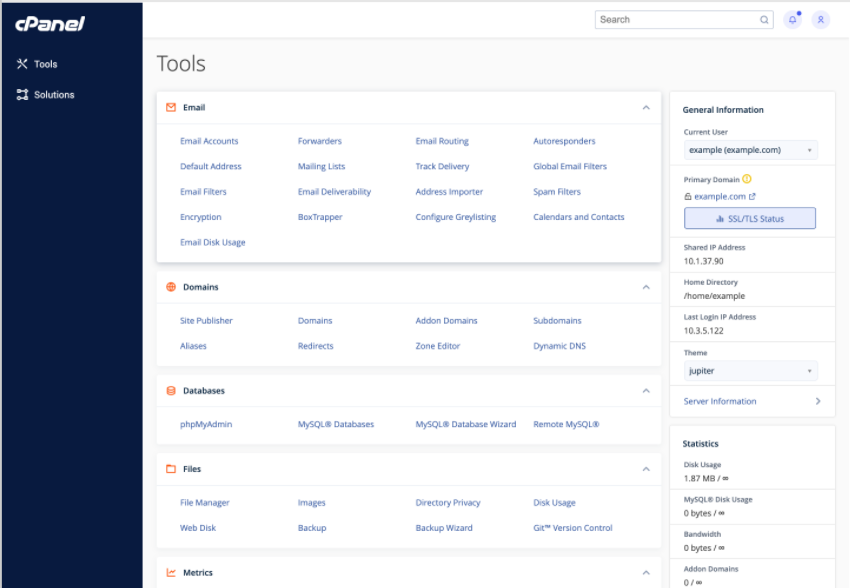Click the notifications bell icon
Image resolution: width=850 pixels, height=588 pixels.
coord(793,20)
